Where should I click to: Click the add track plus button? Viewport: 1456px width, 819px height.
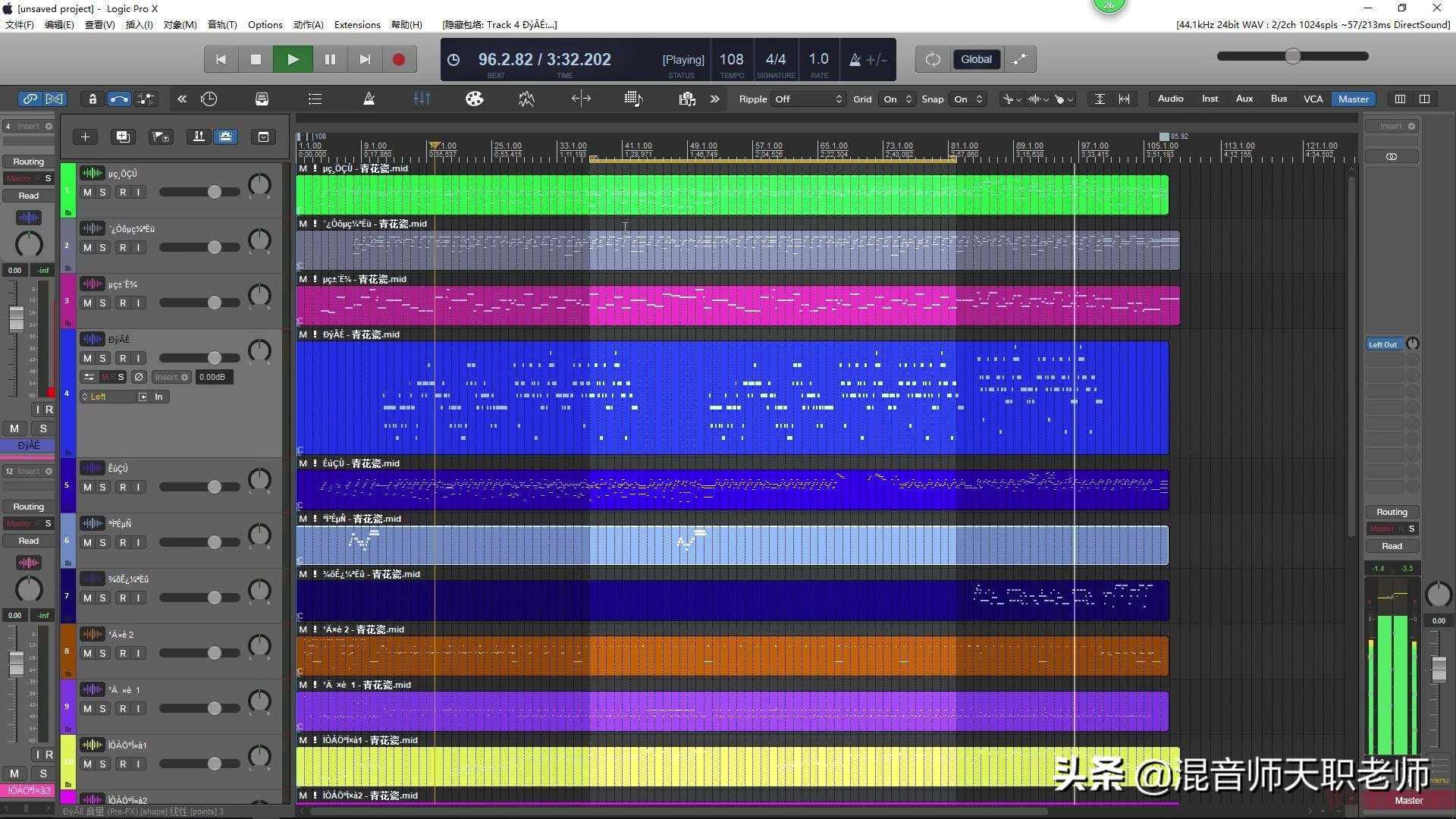(85, 136)
